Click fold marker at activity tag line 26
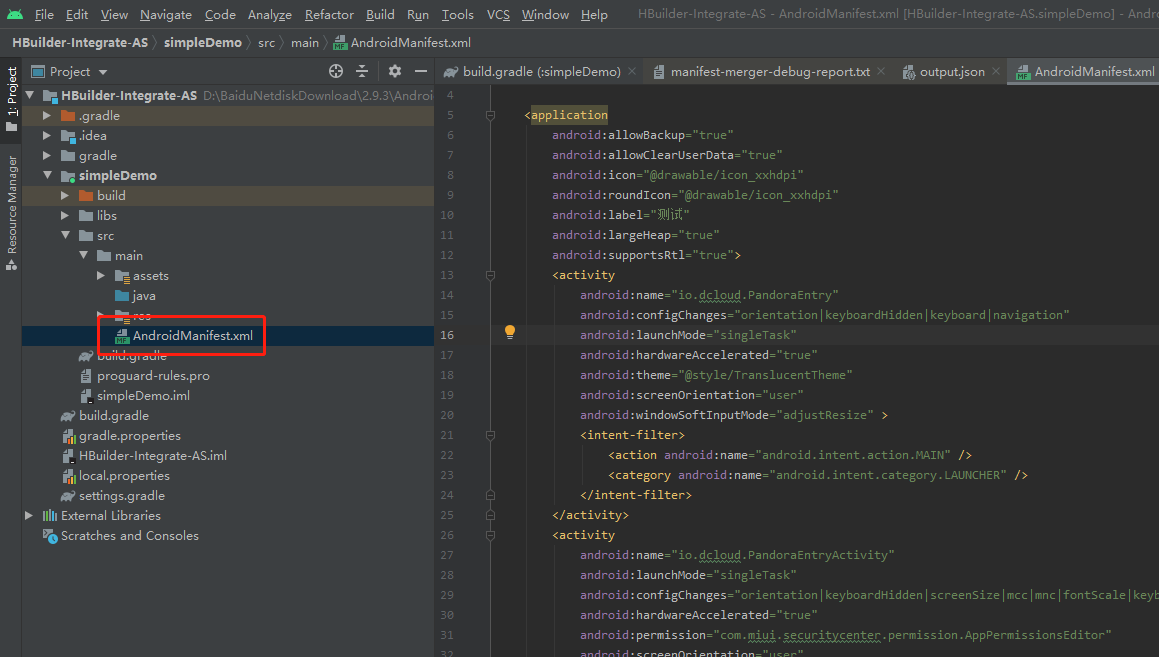Viewport: 1159px width, 657px height. (490, 535)
